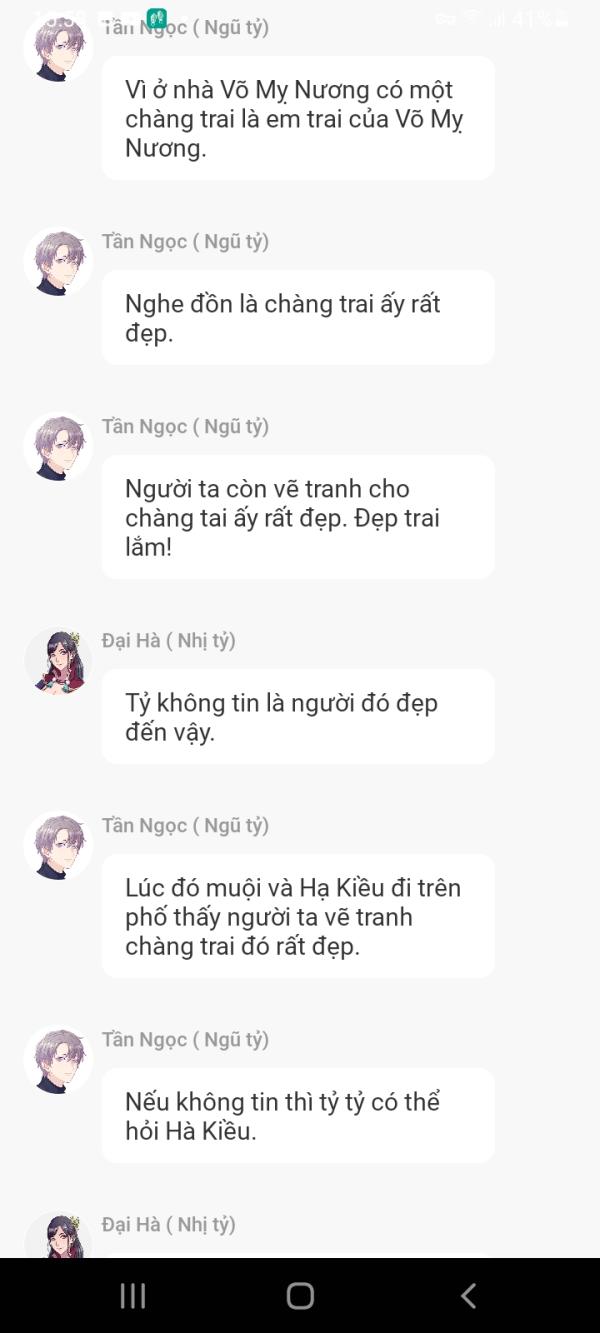The image size is (600, 1333).
Task: Tap Tần Ngọc's avatar beside 'Nghe đồn' message
Action: 59,263
